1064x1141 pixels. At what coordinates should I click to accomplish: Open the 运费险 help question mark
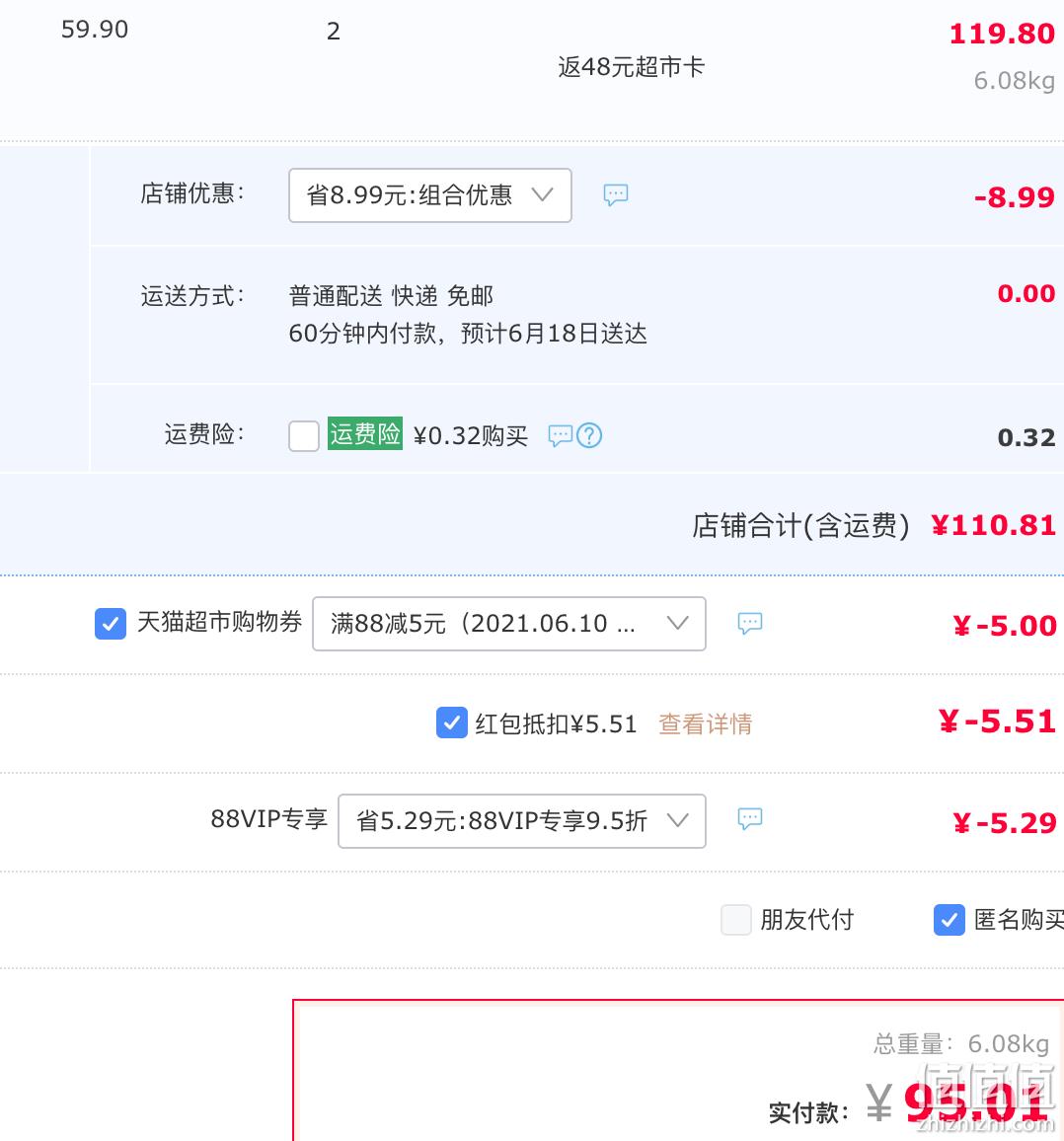[x=589, y=436]
